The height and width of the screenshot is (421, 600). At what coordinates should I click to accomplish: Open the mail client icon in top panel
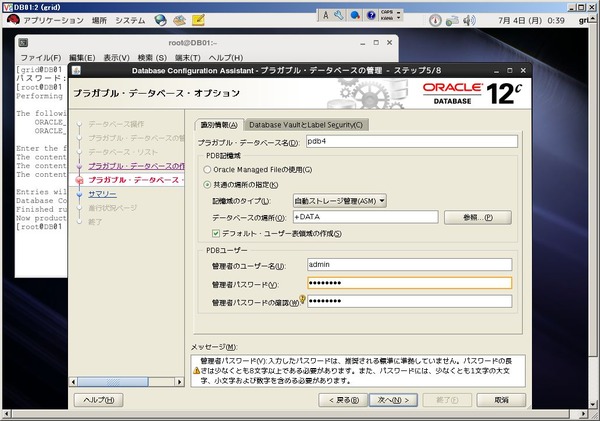pos(179,20)
